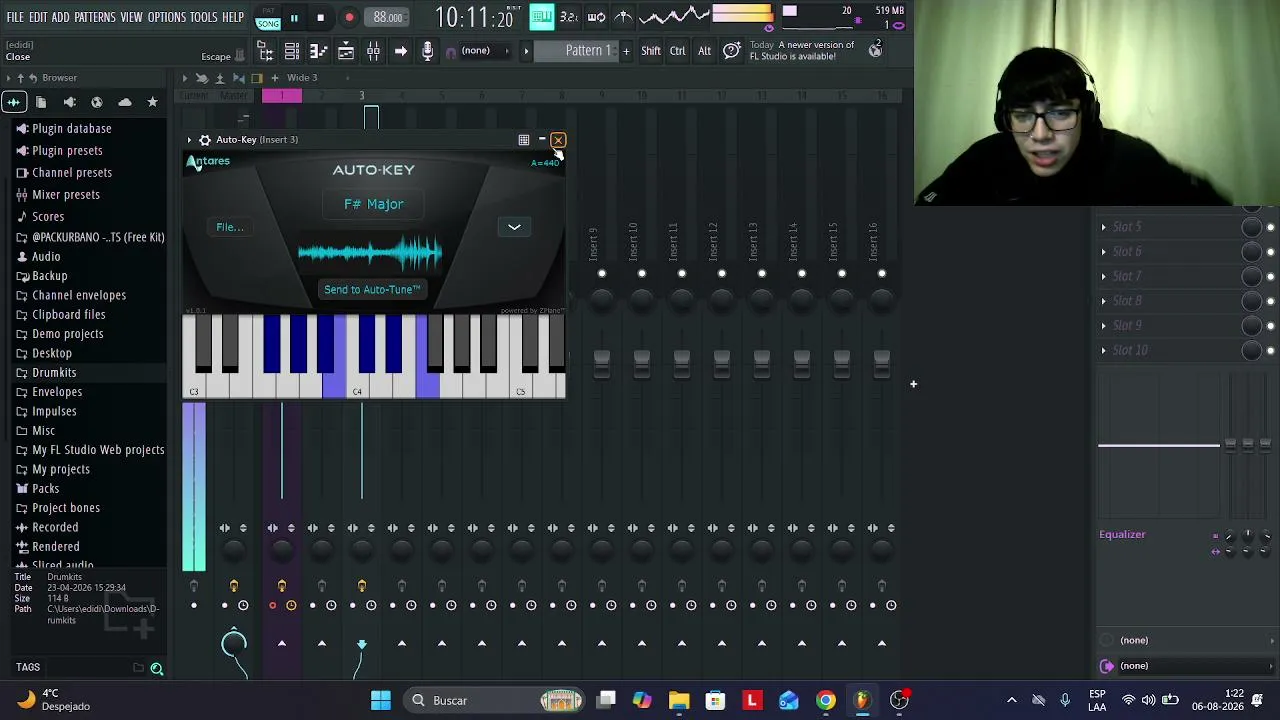Select the browser speaker sounds tab icon
Screen dimensions: 1280x720
pos(69,102)
